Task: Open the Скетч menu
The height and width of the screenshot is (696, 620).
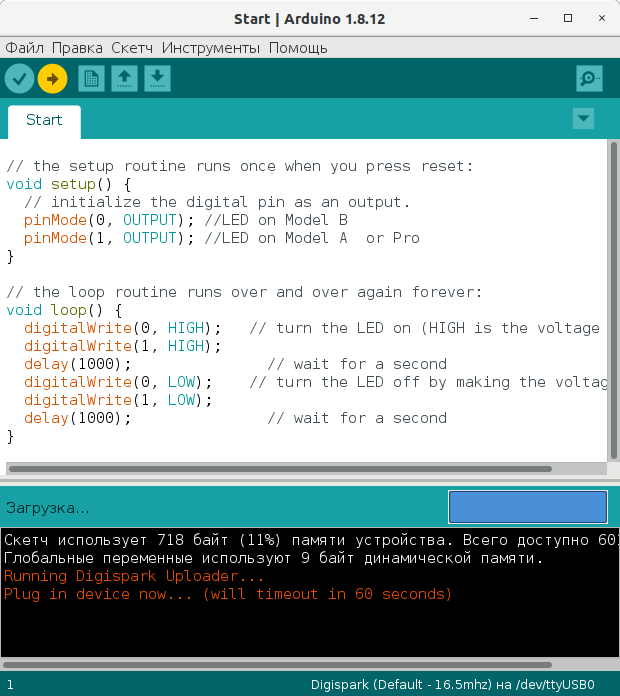Action: point(132,48)
